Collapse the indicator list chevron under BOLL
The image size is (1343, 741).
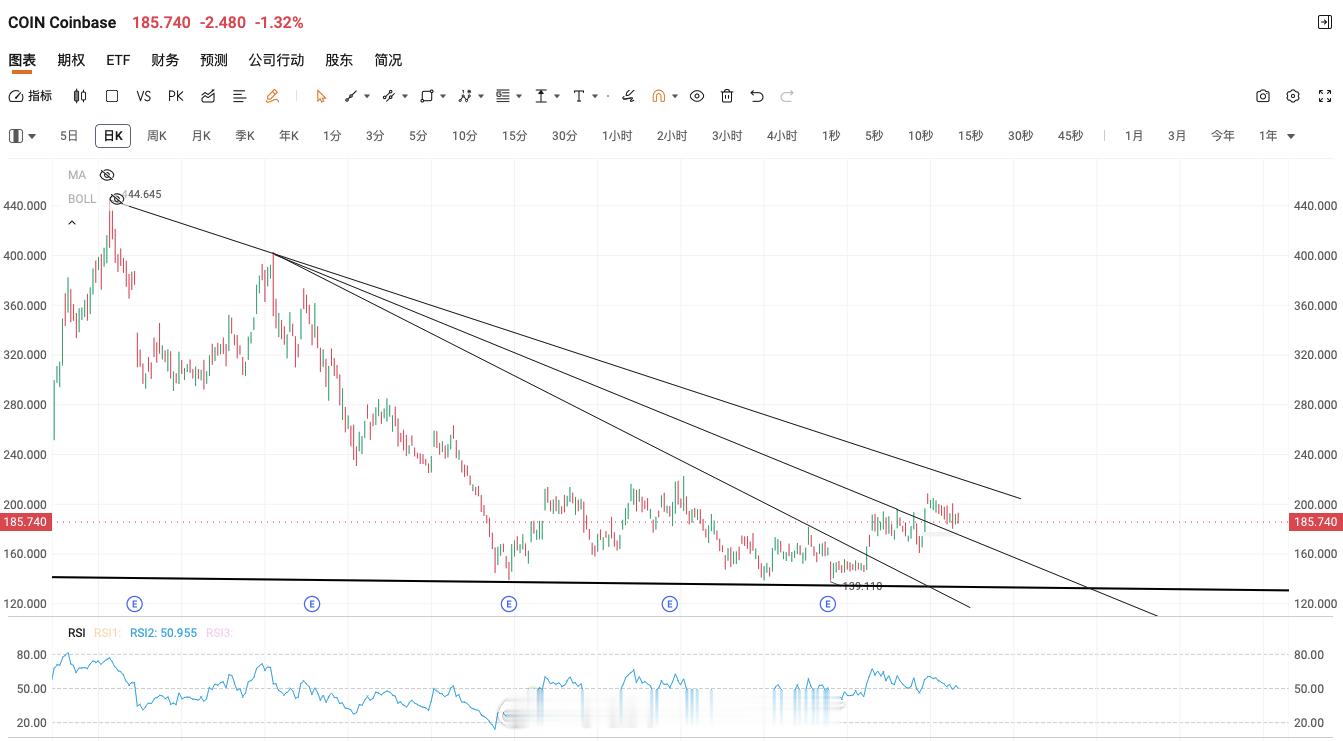tap(72, 223)
